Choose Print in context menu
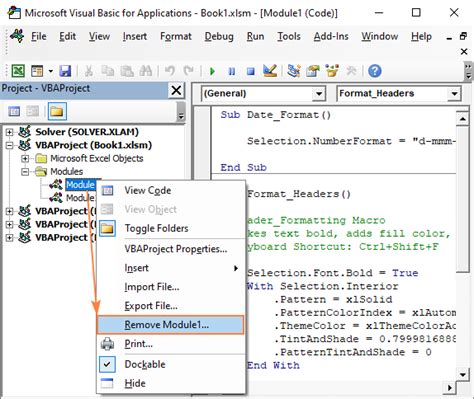Viewport: 474px width, 399px height. click(x=171, y=344)
